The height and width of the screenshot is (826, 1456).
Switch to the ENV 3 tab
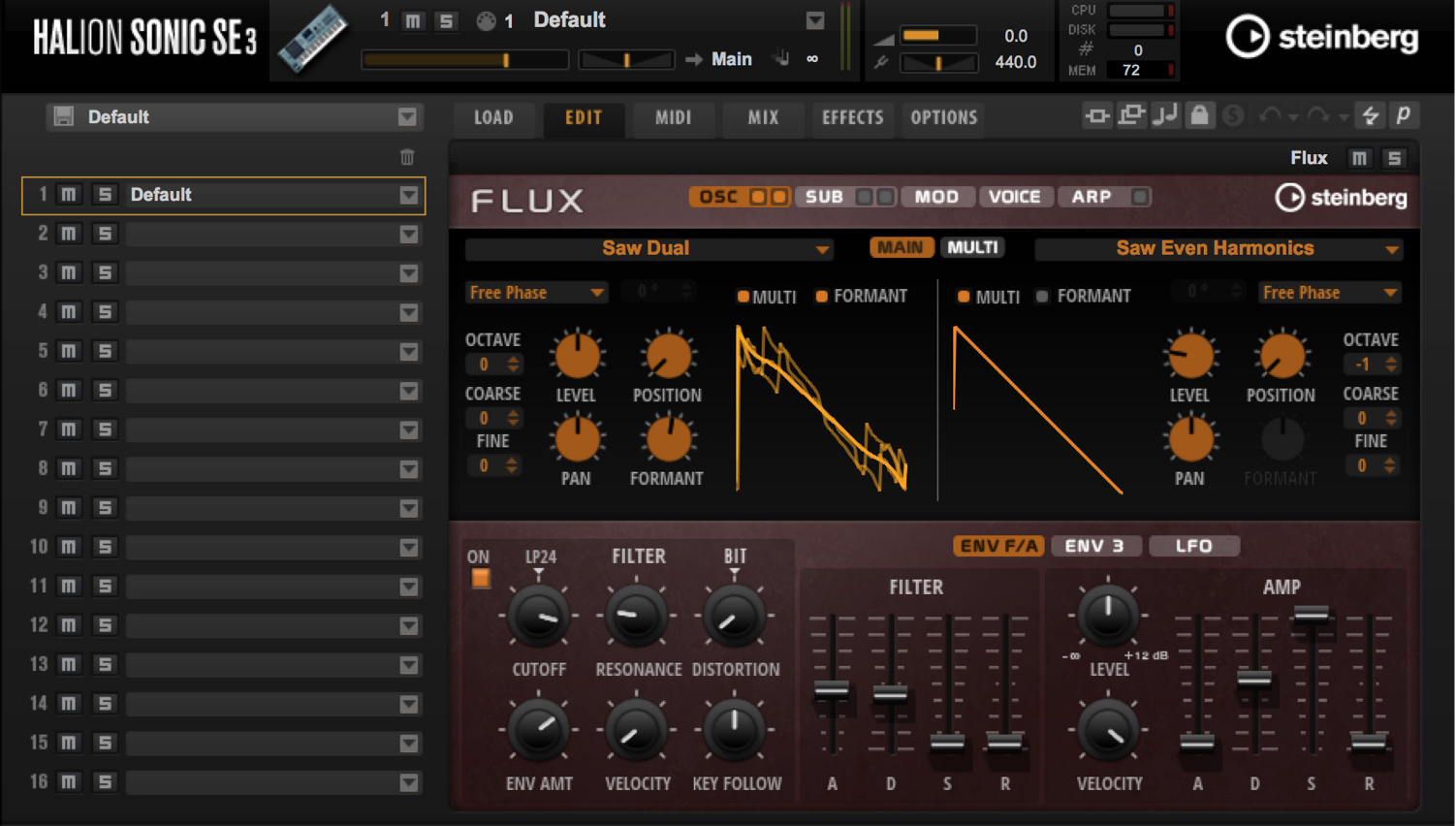click(1095, 546)
